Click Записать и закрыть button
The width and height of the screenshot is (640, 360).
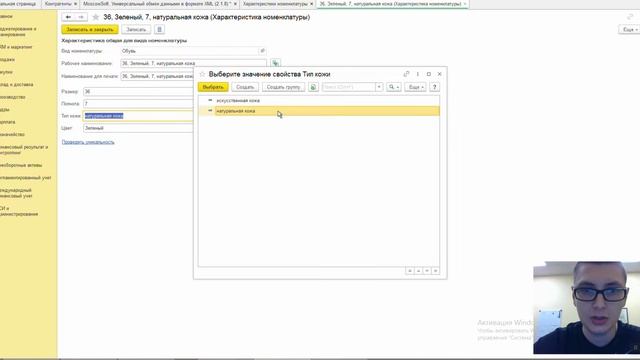pos(90,29)
